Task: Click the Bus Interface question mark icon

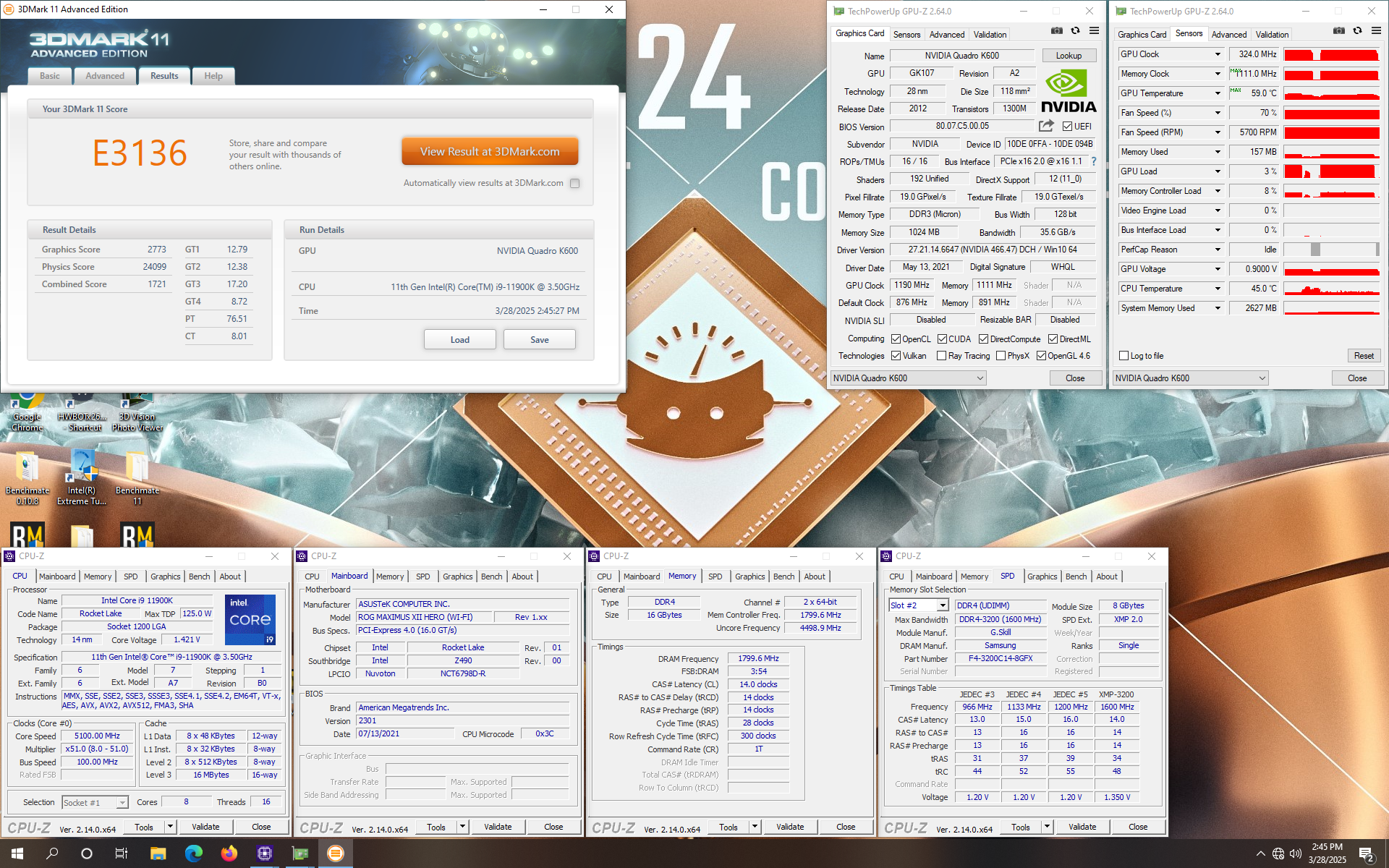Action: point(1093,161)
